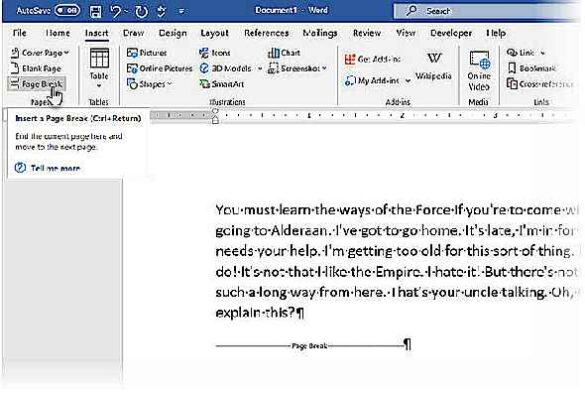Viewport: 585px width, 393px height.
Task: Select the View tab
Action: coord(406,33)
